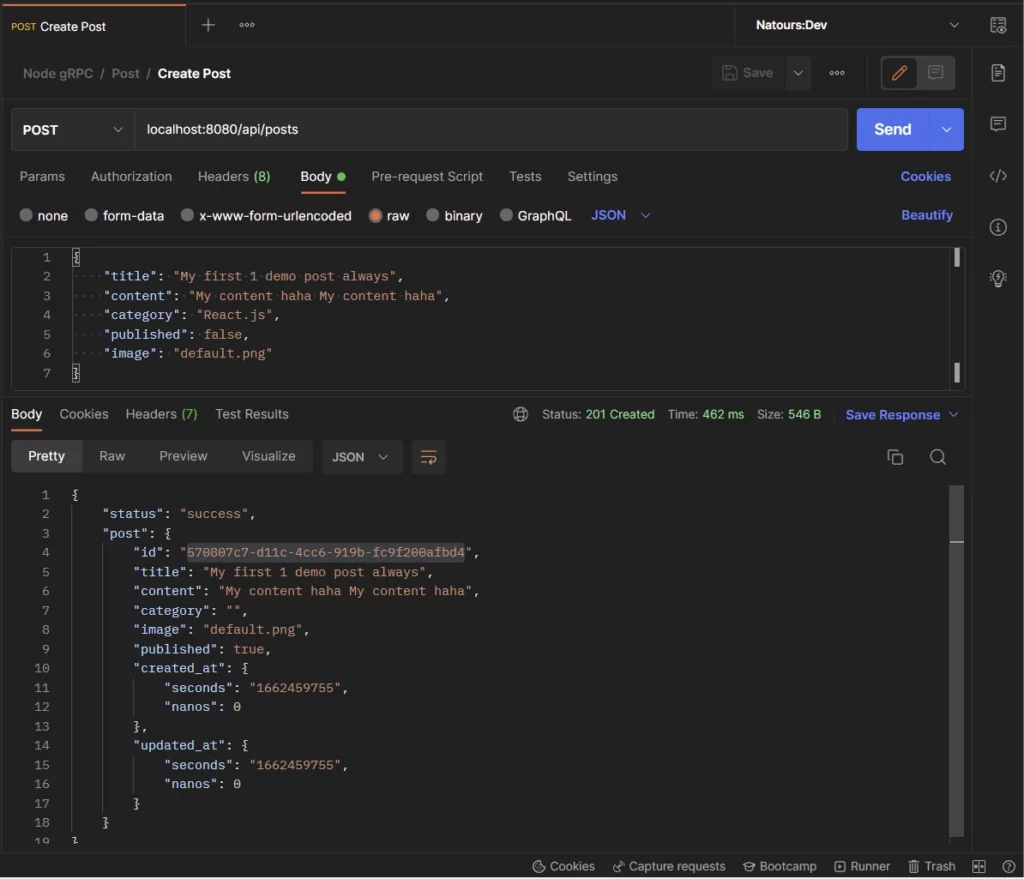Open the Pull Request suggestions lightbulb
1024x879 pixels.
(x=997, y=278)
